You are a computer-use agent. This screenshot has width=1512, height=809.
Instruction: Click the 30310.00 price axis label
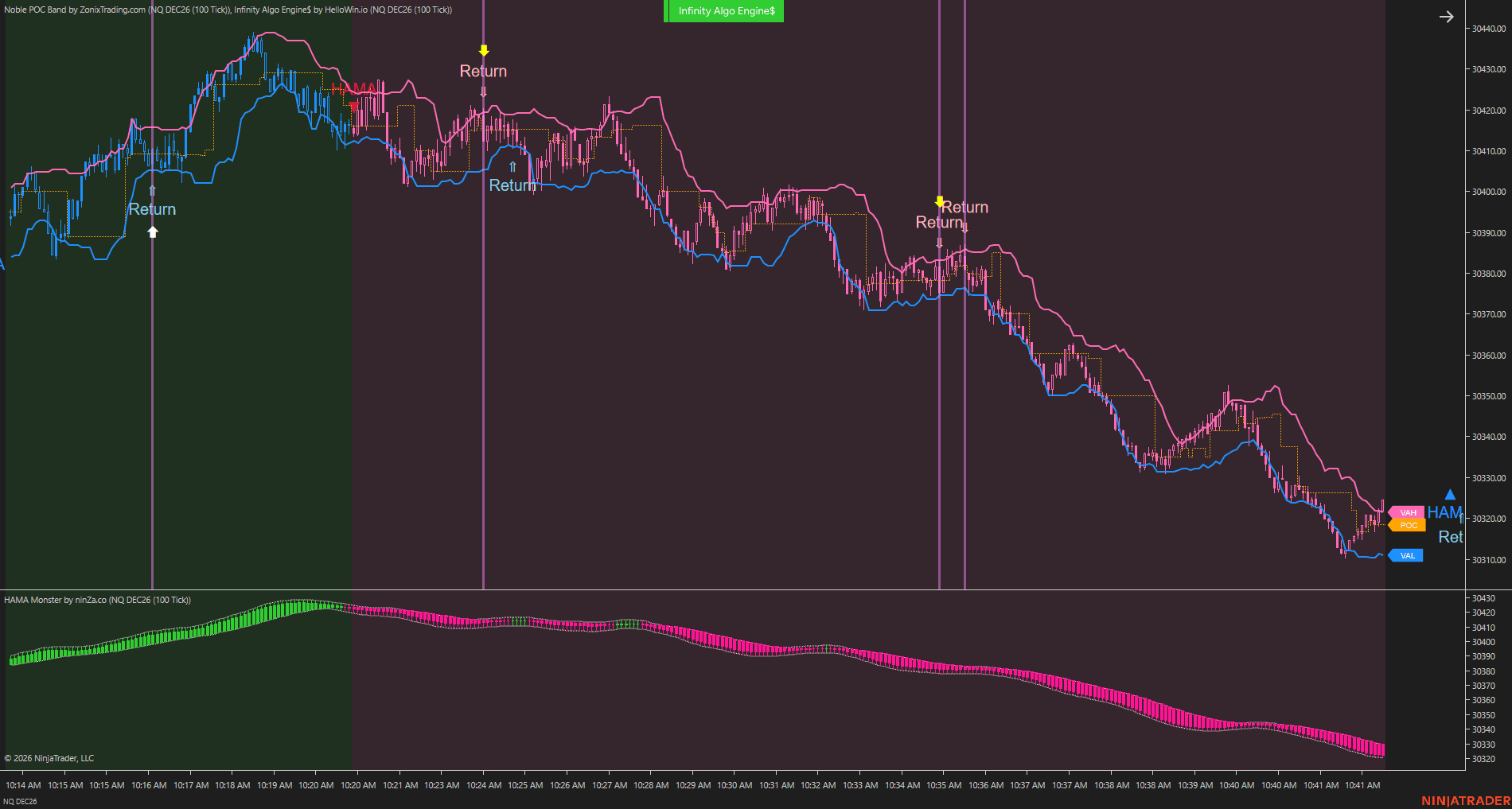pos(1488,560)
